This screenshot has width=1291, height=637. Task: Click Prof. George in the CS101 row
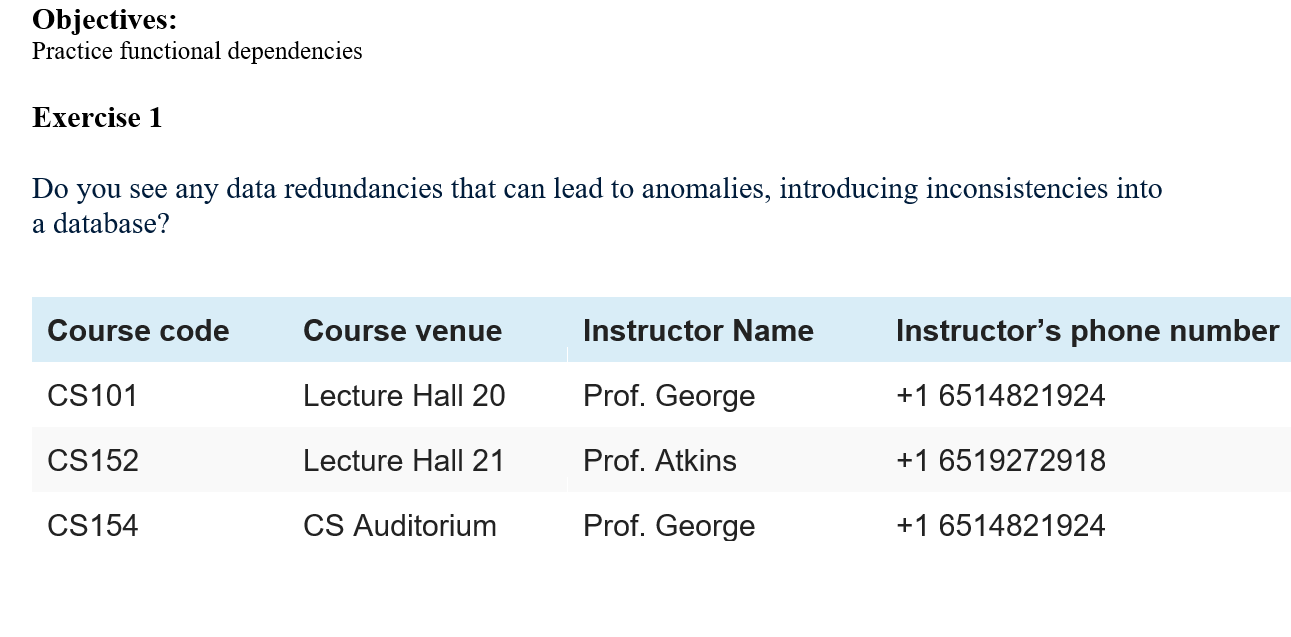[669, 396]
